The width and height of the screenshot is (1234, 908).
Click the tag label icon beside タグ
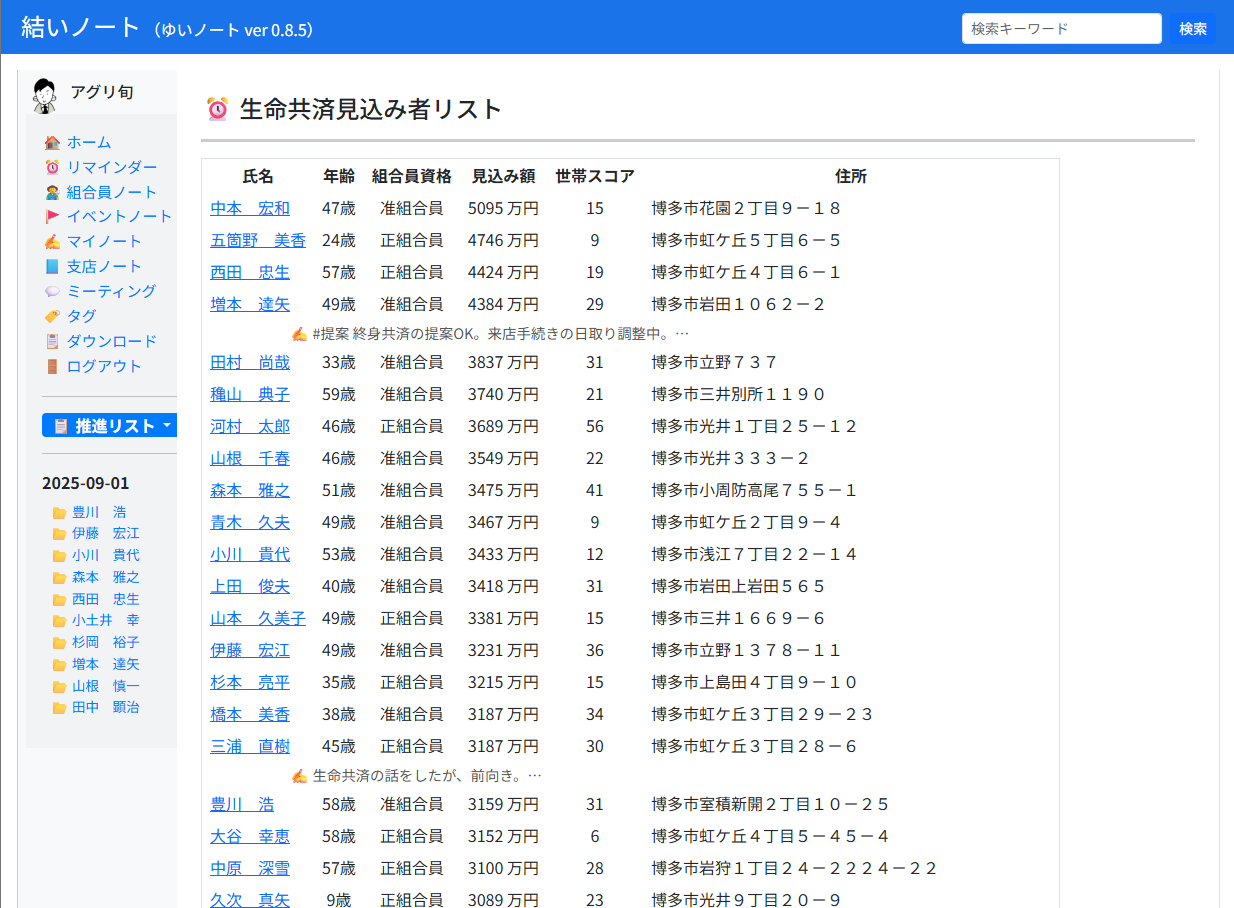[53, 316]
